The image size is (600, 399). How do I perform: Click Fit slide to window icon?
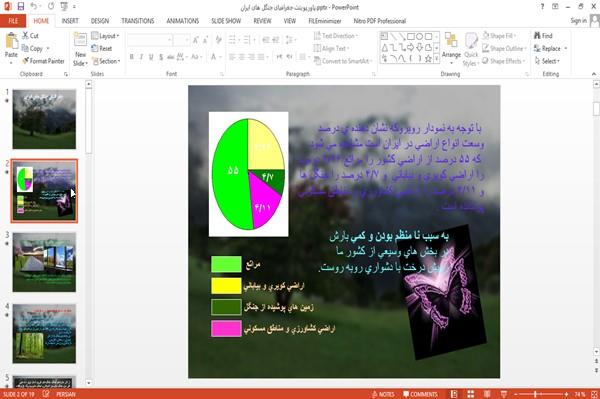tap(594, 394)
